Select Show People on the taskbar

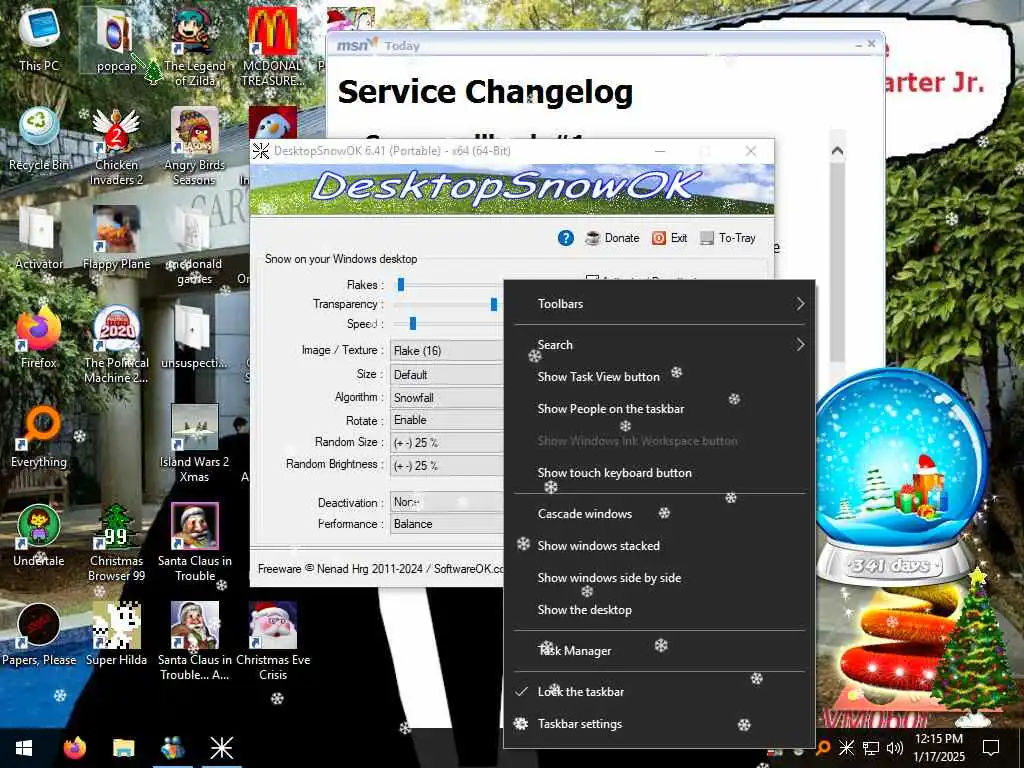(660, 409)
